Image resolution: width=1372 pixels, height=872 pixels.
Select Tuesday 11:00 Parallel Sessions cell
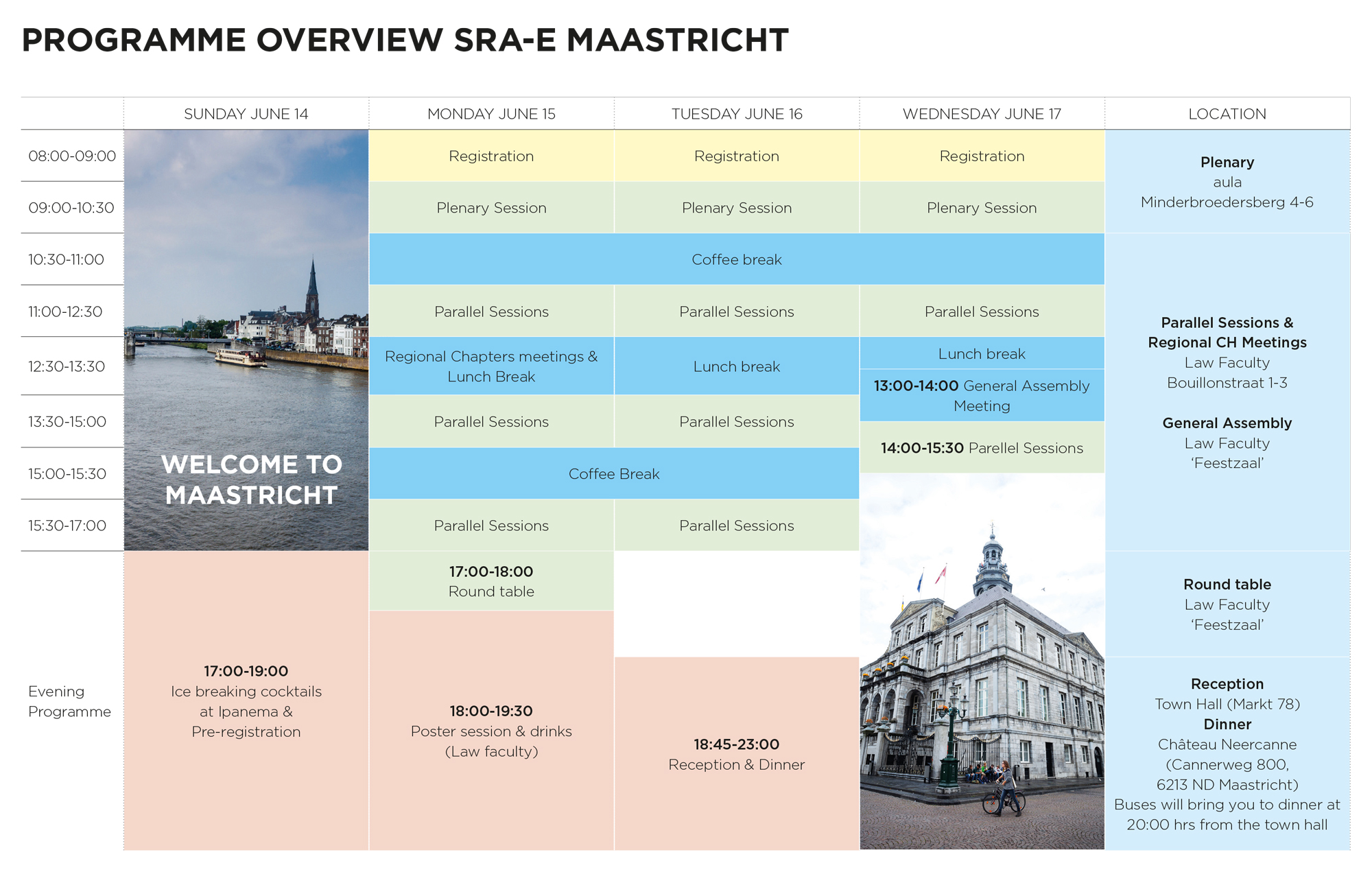click(x=737, y=311)
